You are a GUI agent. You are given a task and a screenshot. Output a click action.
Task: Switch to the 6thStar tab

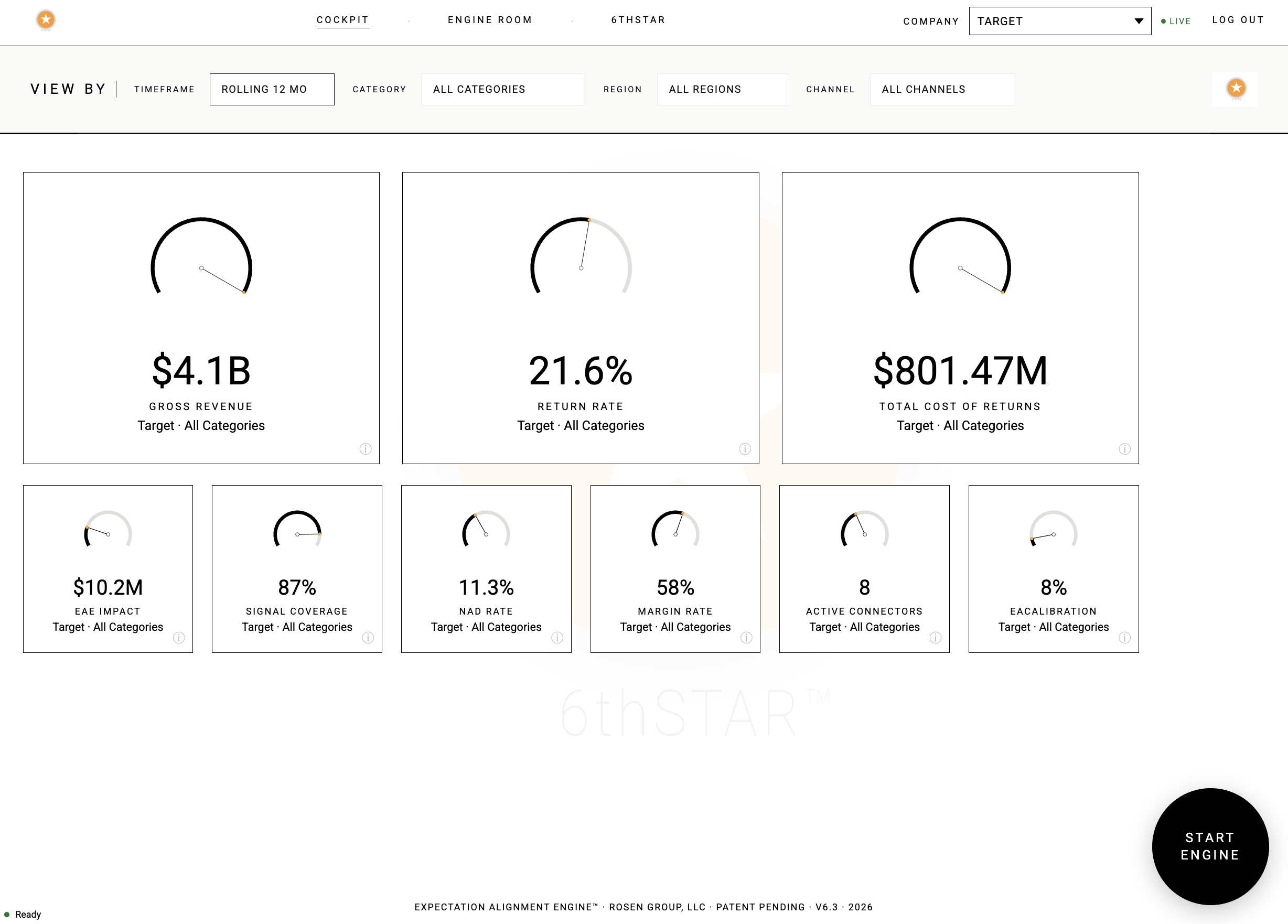click(638, 20)
